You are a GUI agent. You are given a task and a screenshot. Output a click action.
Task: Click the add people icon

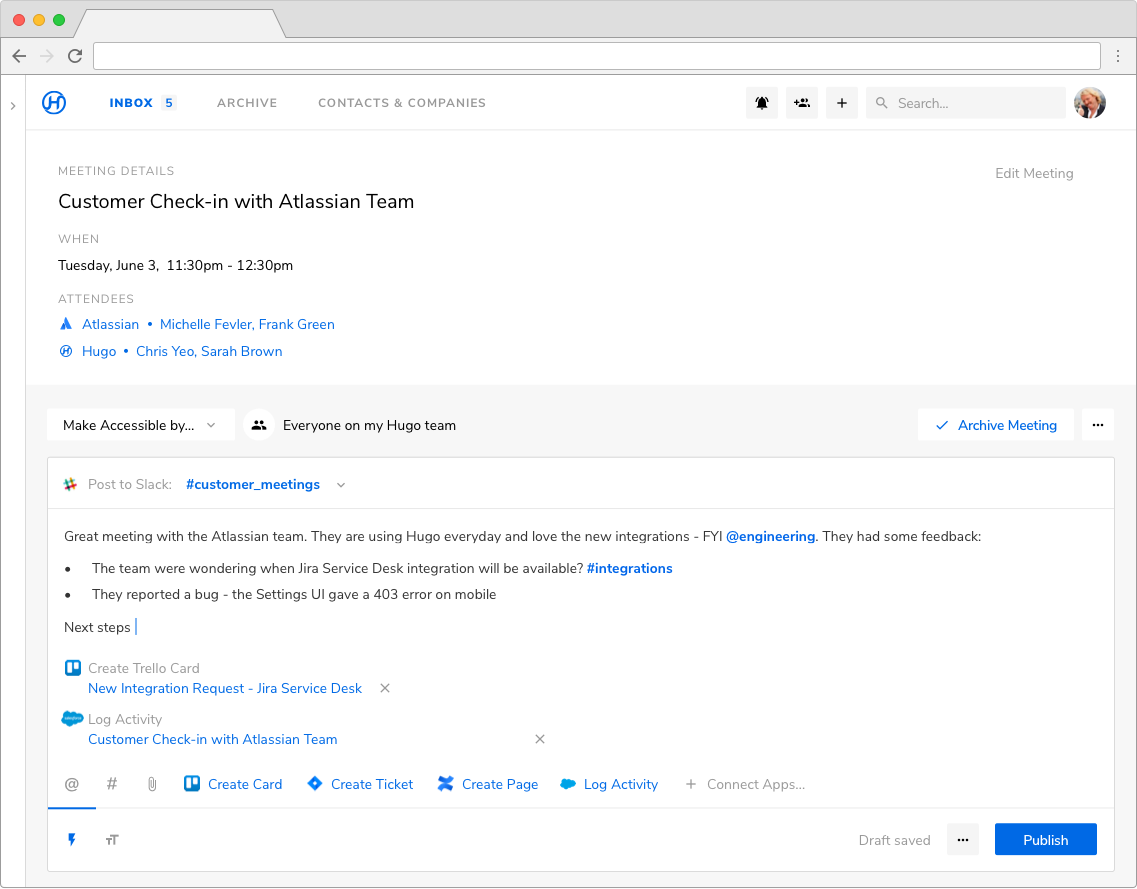802,103
